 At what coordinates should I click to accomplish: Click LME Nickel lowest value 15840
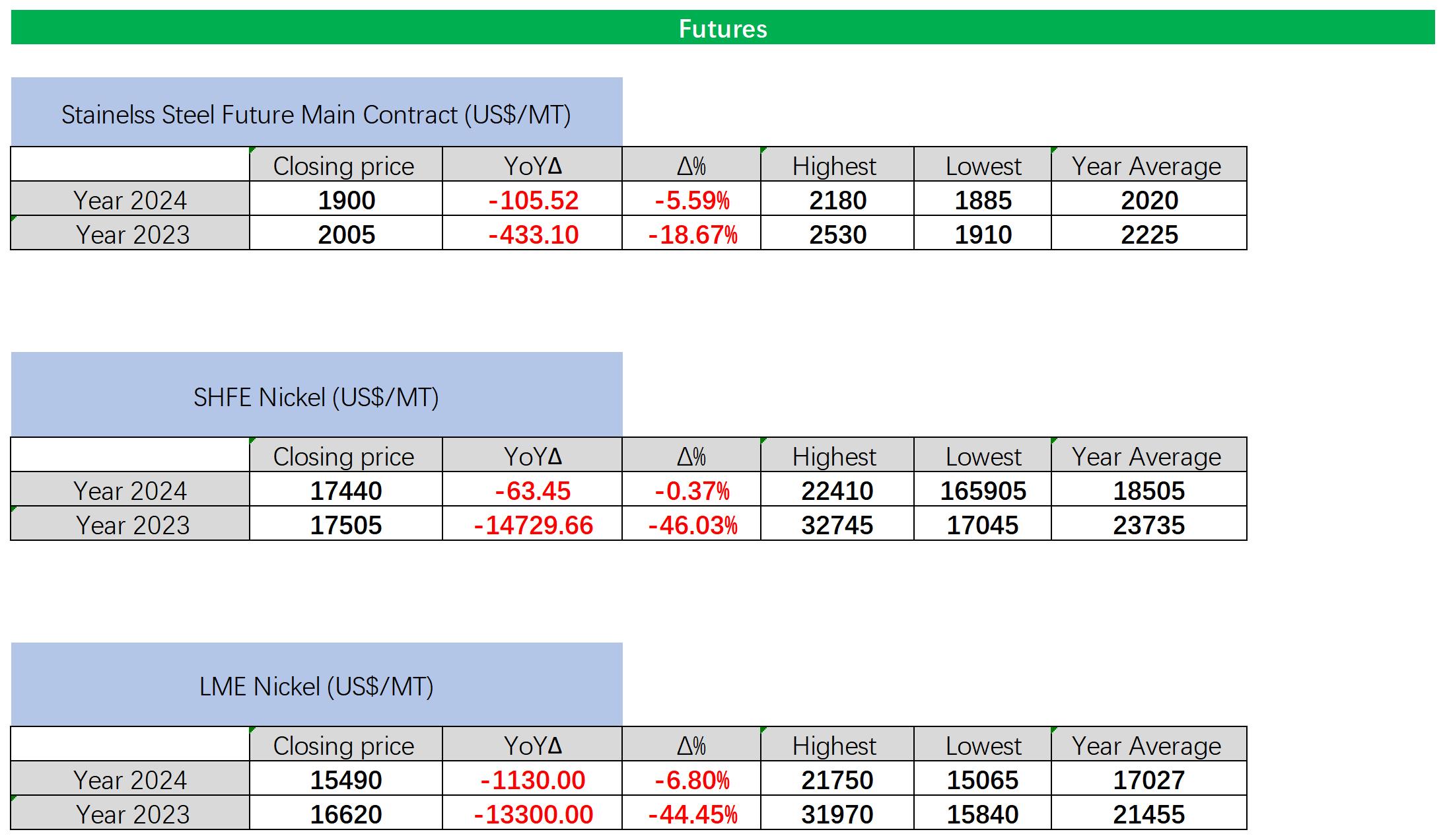pos(983,814)
